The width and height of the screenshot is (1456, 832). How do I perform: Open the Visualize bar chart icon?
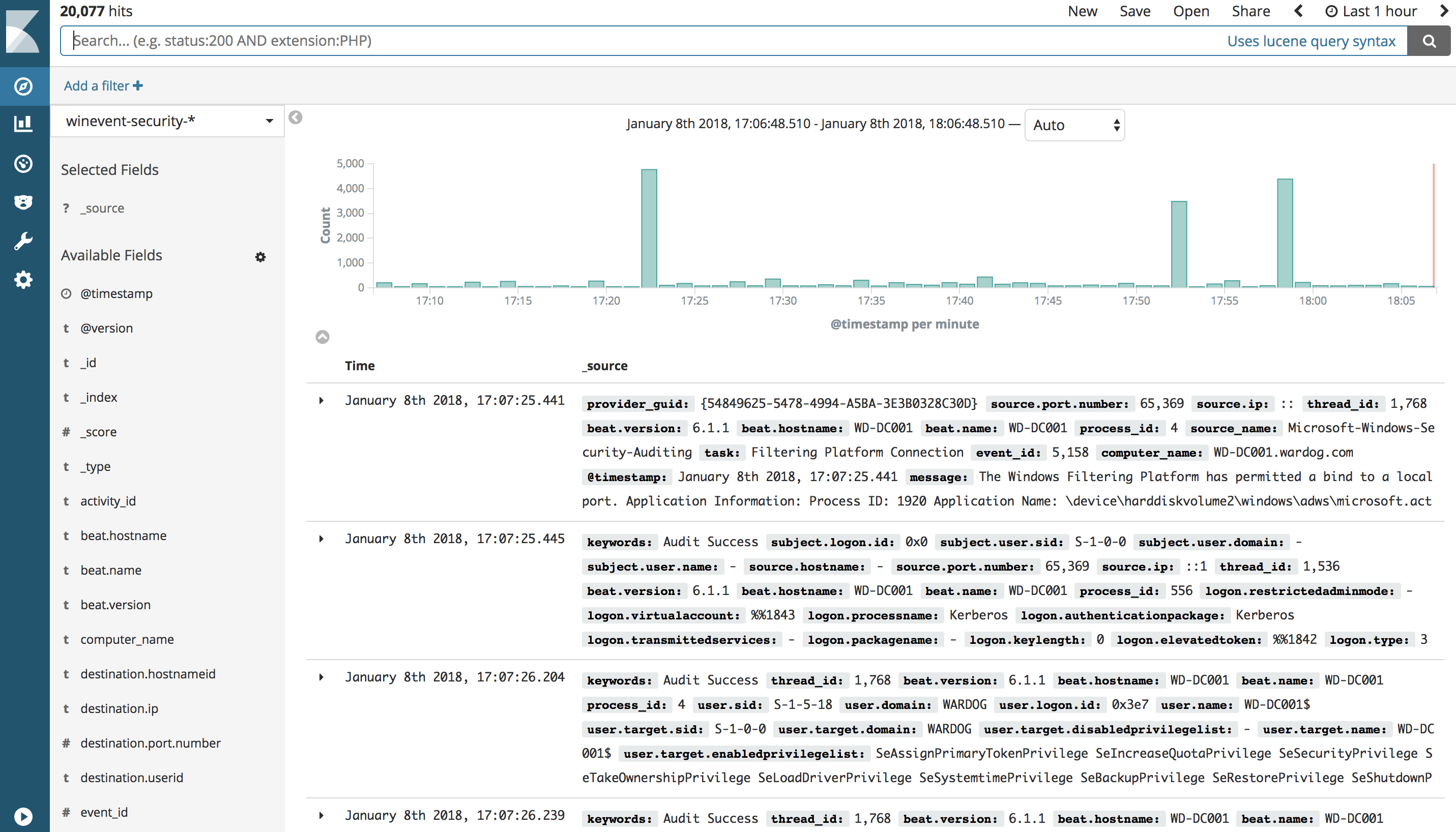coord(23,124)
